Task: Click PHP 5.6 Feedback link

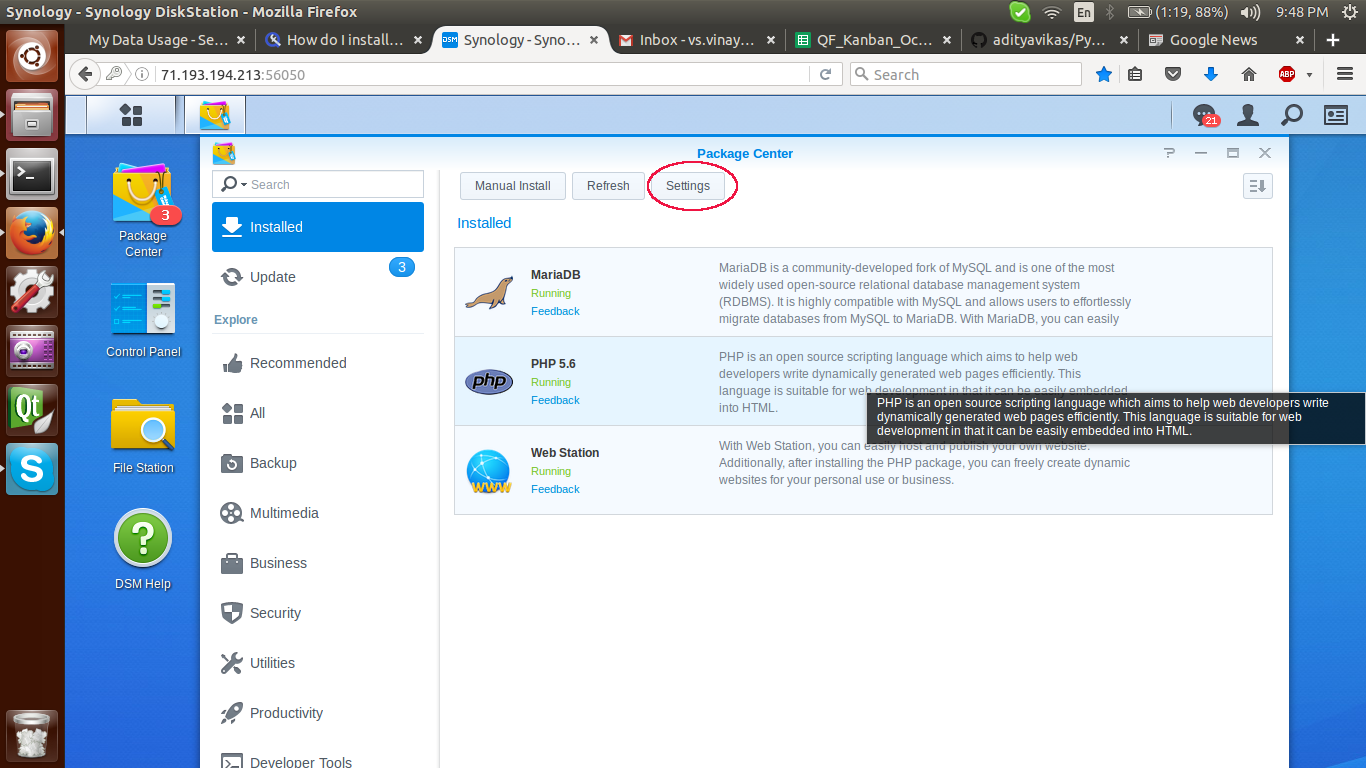Action: (555, 400)
